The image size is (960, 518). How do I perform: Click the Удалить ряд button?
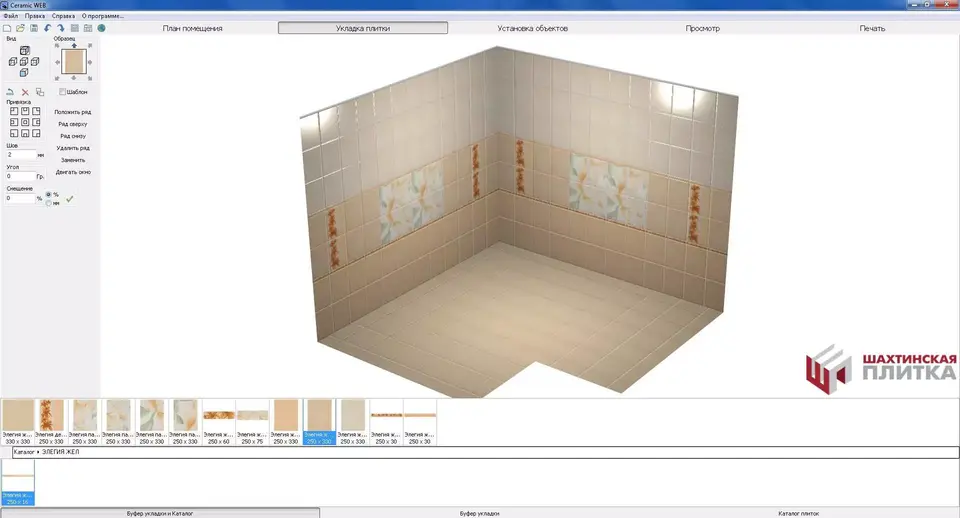coord(72,148)
